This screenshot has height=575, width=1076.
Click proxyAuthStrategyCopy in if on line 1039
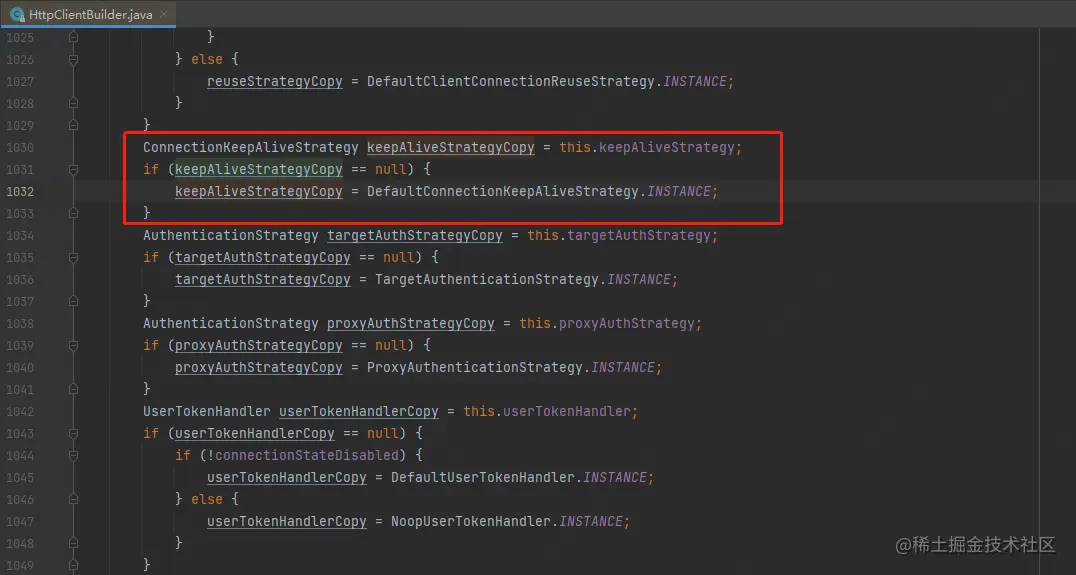point(259,344)
